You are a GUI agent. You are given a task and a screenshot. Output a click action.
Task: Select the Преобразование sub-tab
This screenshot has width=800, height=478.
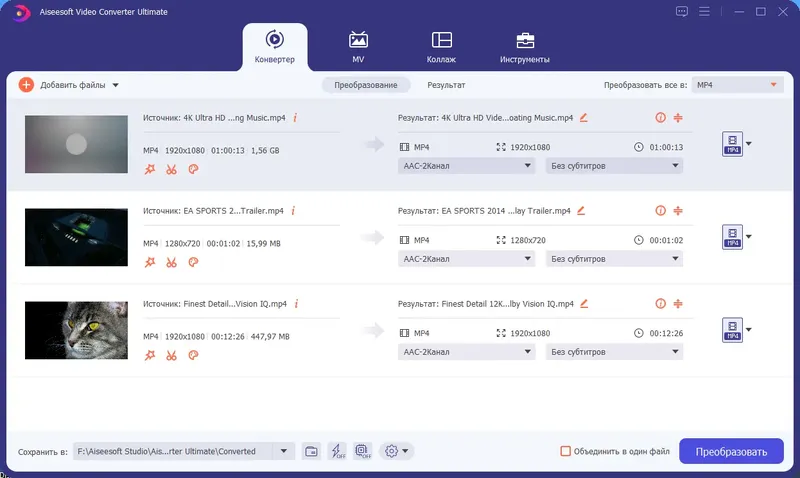366,85
